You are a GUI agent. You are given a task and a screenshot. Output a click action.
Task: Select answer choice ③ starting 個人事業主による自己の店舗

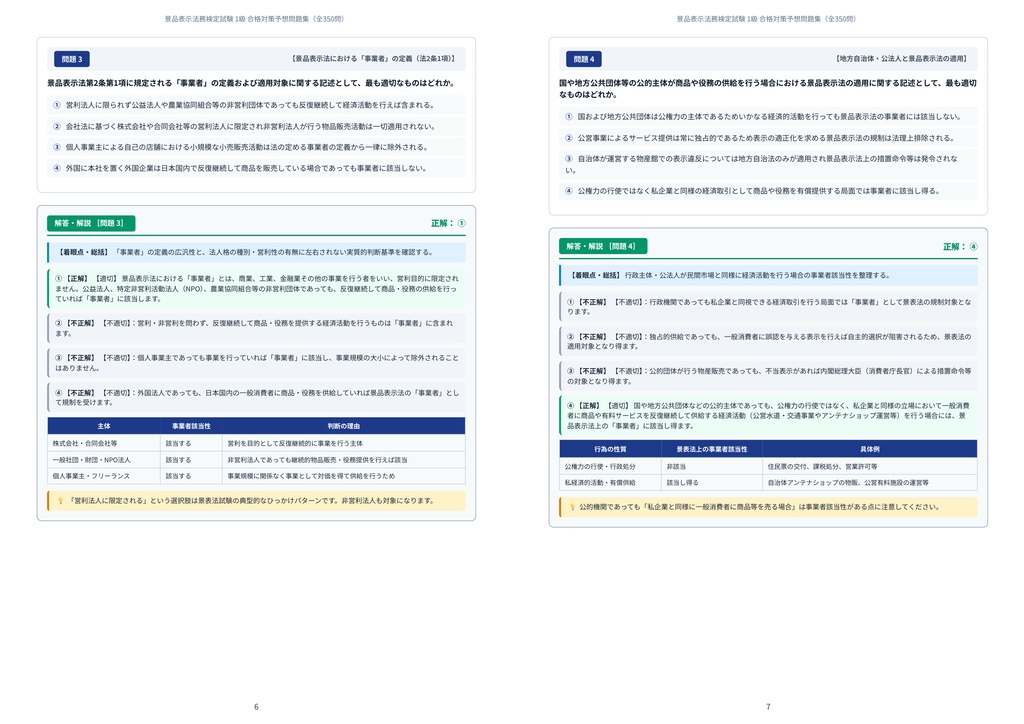(x=256, y=147)
